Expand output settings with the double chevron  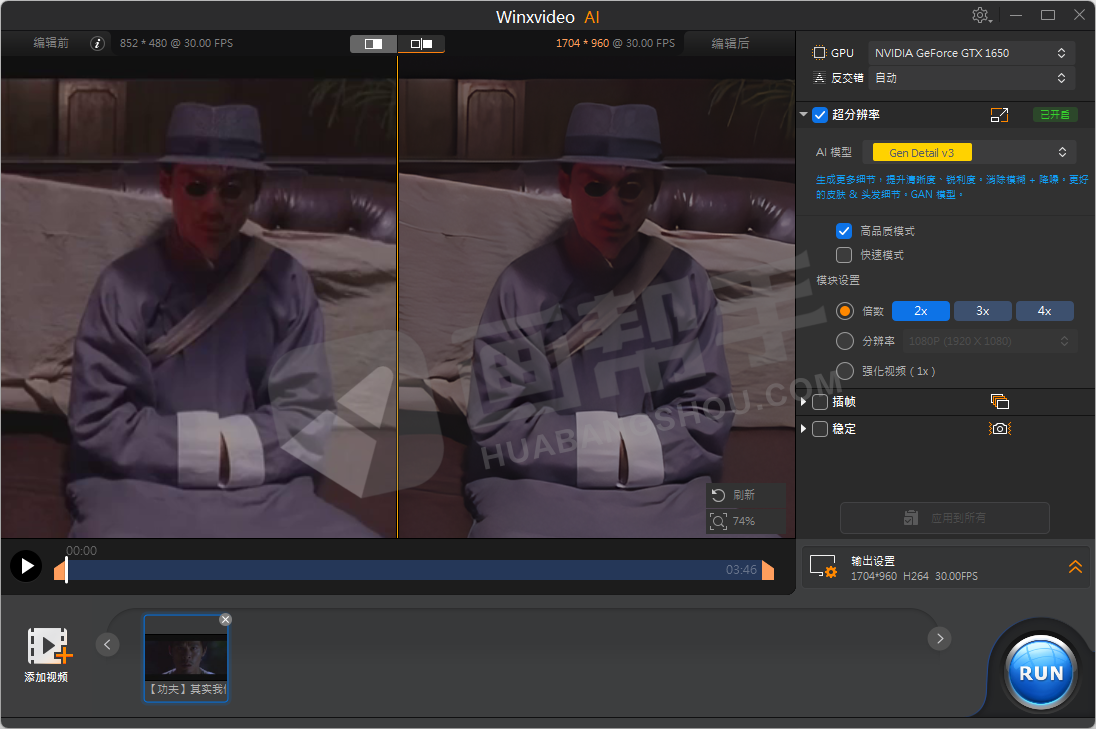click(x=1075, y=567)
